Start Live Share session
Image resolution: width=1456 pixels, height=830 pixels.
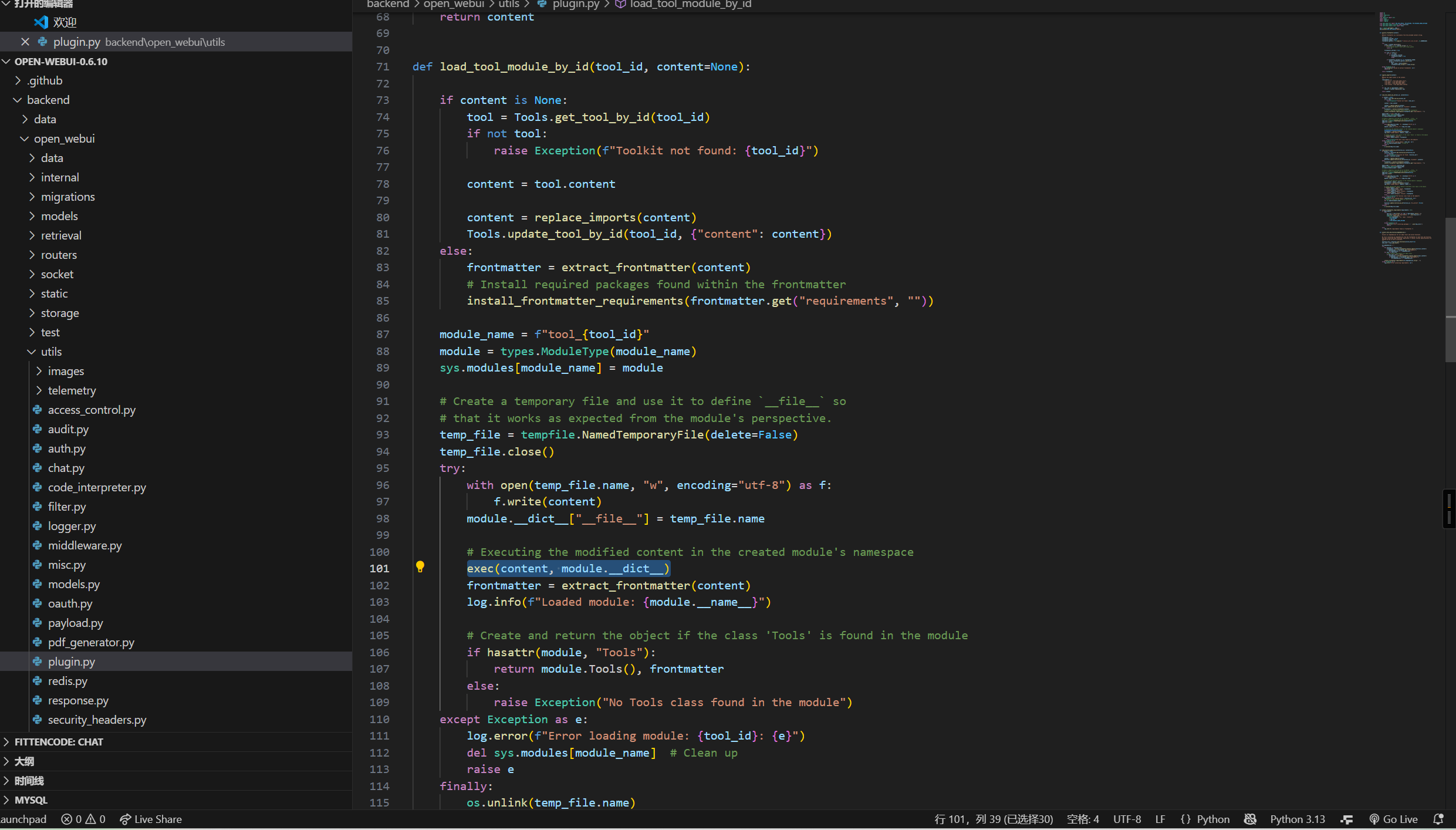[151, 819]
